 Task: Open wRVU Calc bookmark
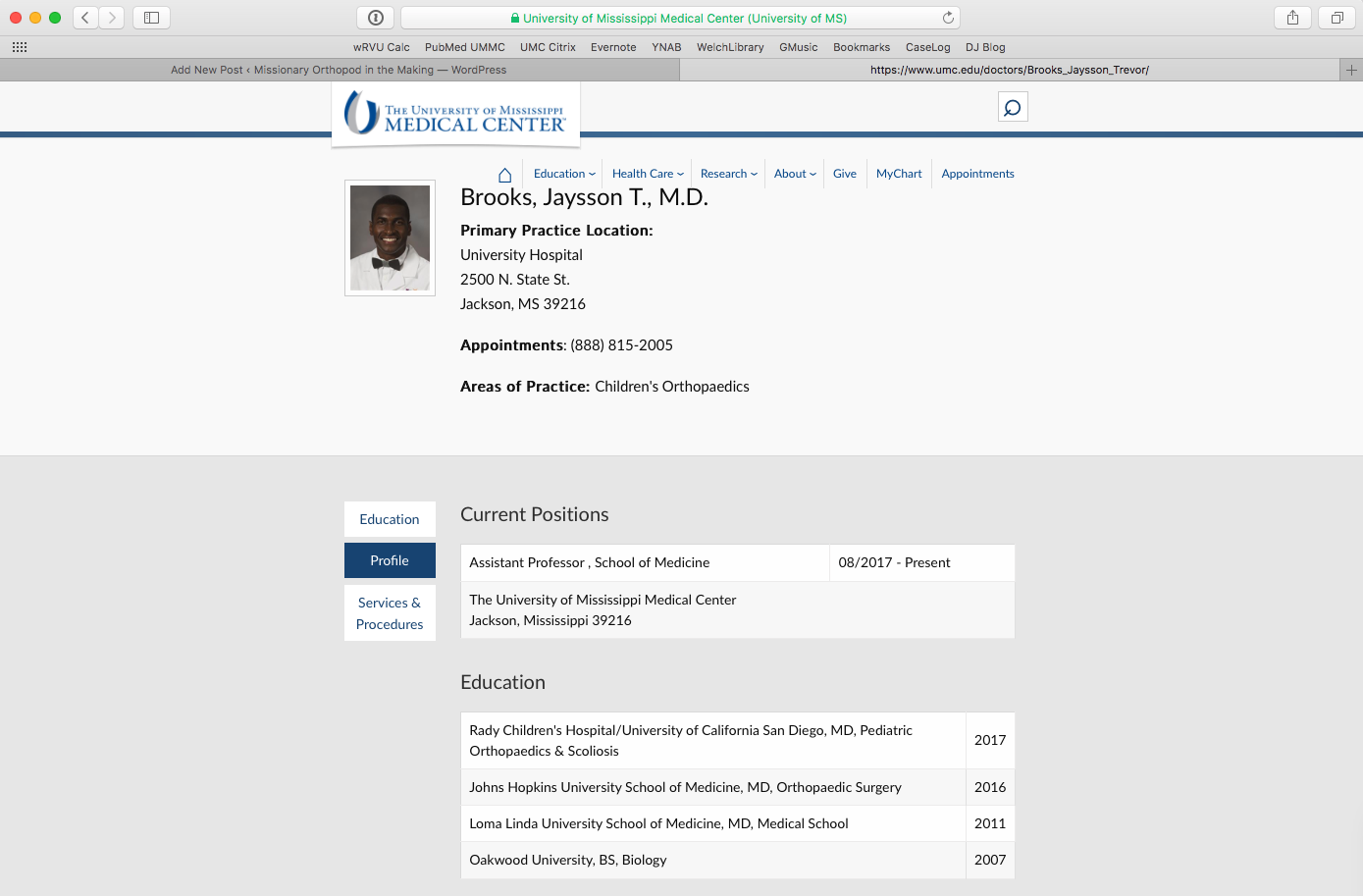click(382, 47)
